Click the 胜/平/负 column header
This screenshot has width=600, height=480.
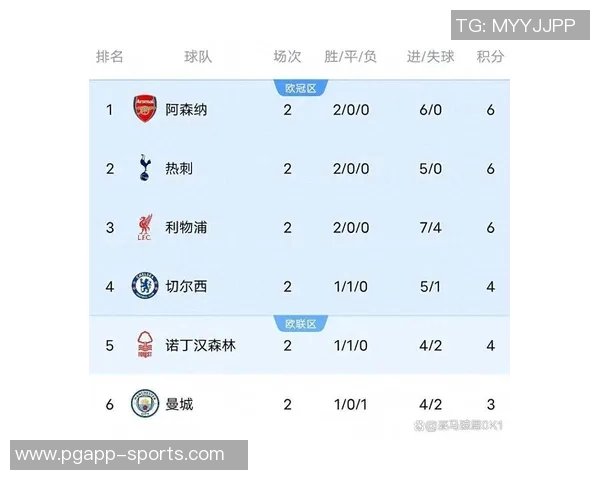[x=351, y=56]
